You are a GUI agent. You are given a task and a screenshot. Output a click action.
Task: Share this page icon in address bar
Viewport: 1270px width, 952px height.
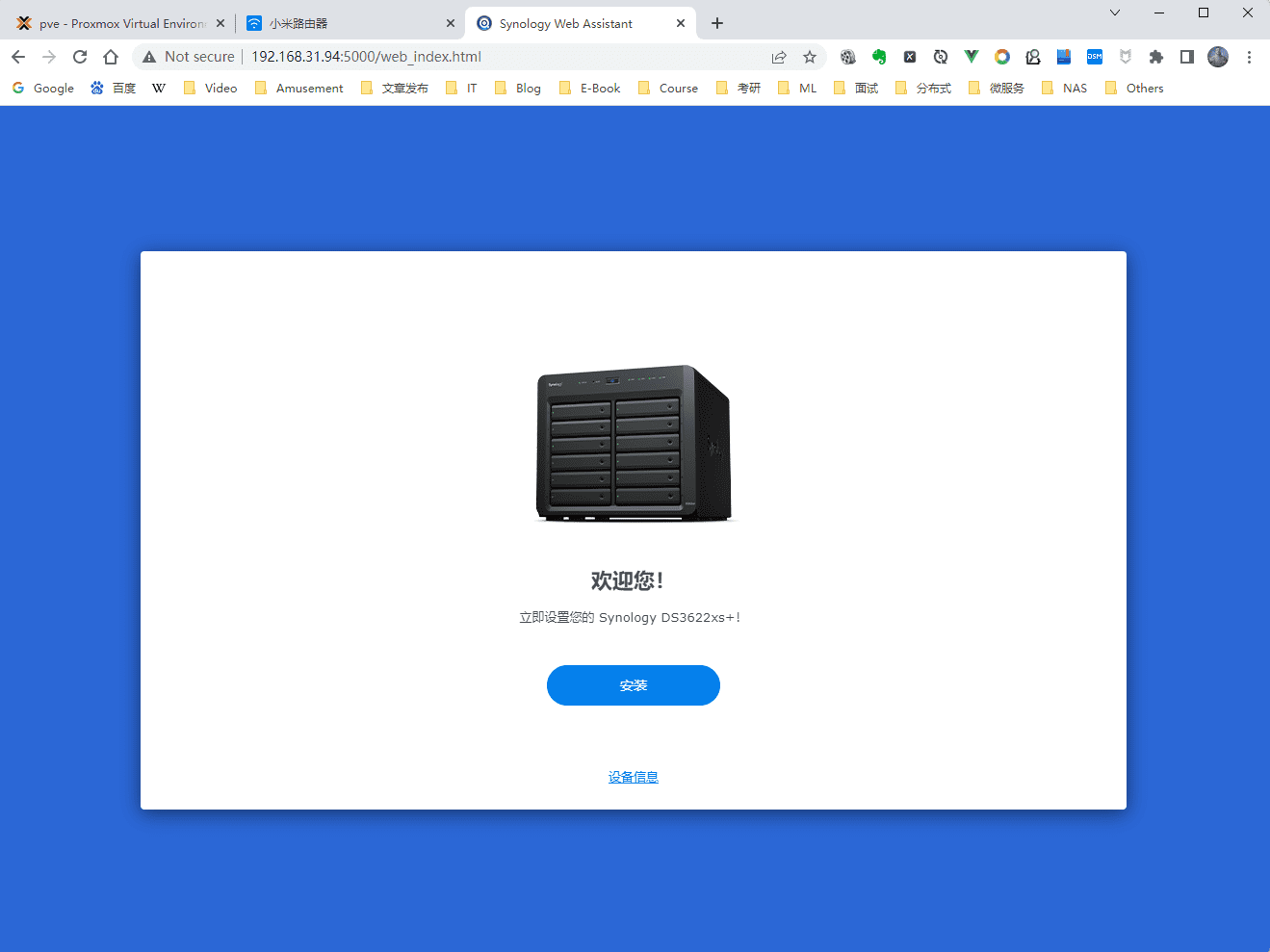pyautogui.click(x=779, y=57)
